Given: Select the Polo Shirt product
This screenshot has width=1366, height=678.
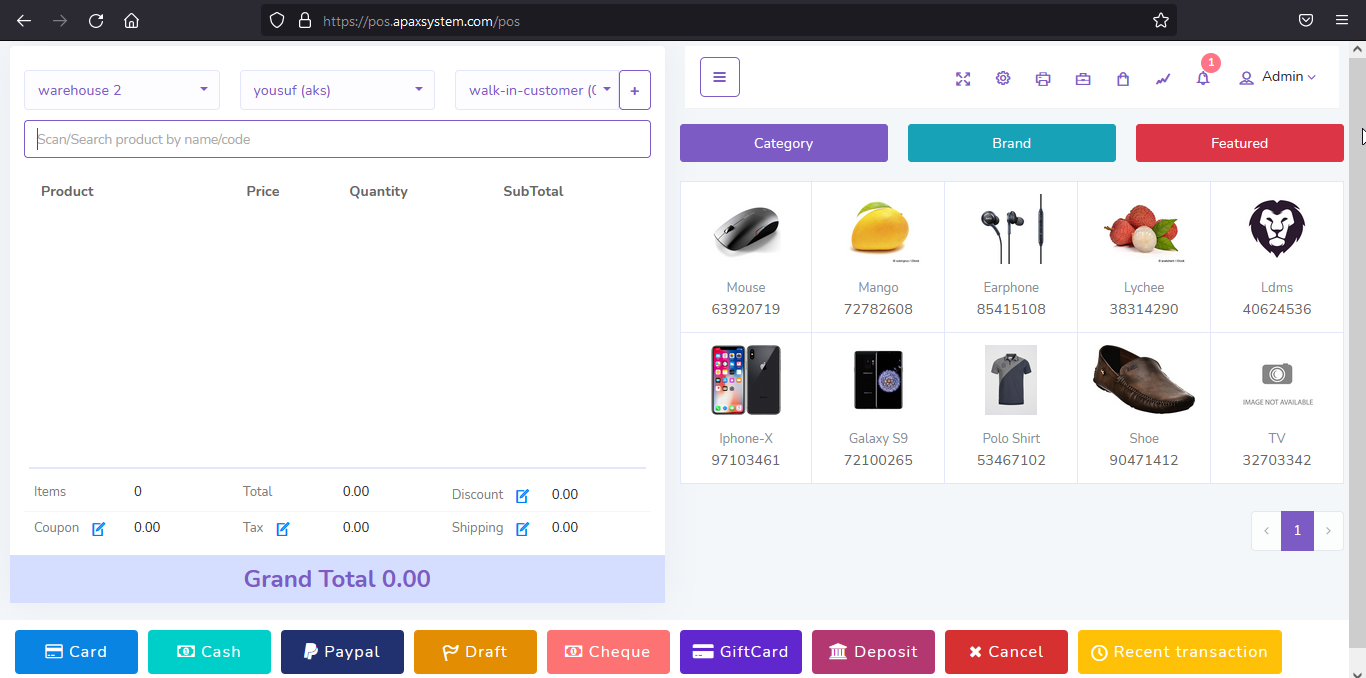Looking at the screenshot, I should click(x=1011, y=408).
